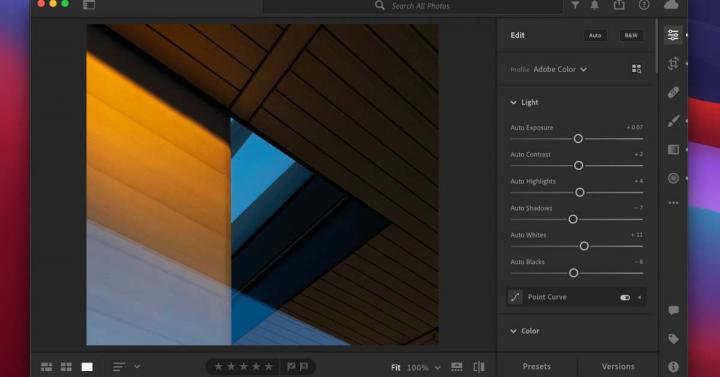Screen dimensions: 720x377
Task: Toggle the filmstrip display icon
Action: [457, 366]
